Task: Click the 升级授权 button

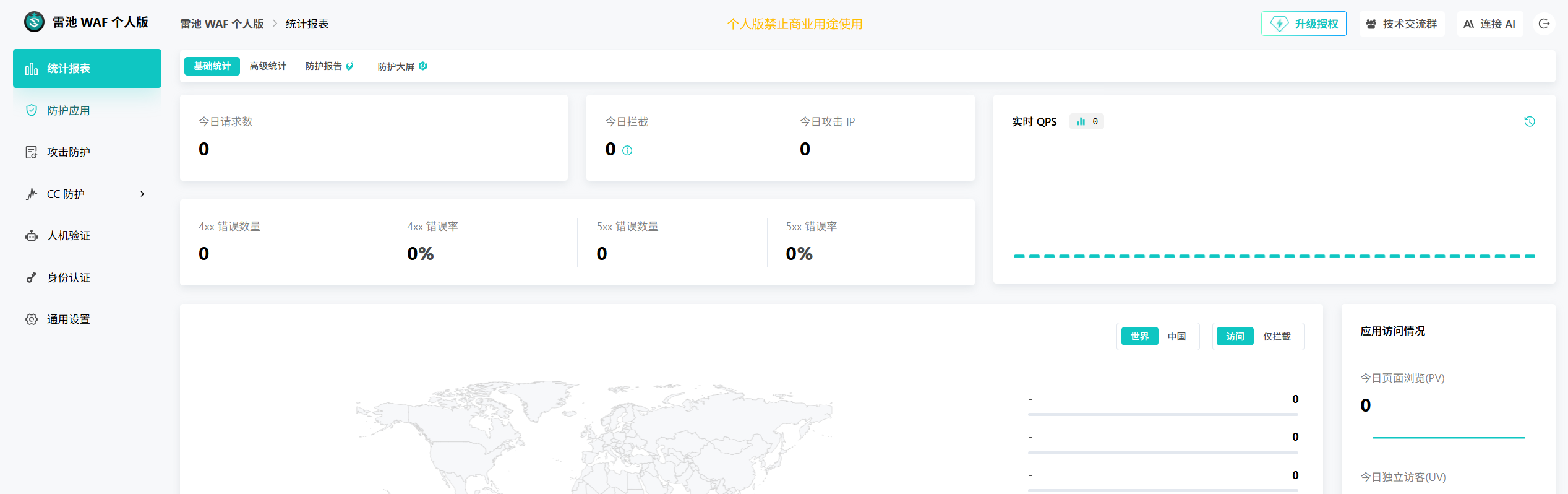Action: (x=1304, y=24)
